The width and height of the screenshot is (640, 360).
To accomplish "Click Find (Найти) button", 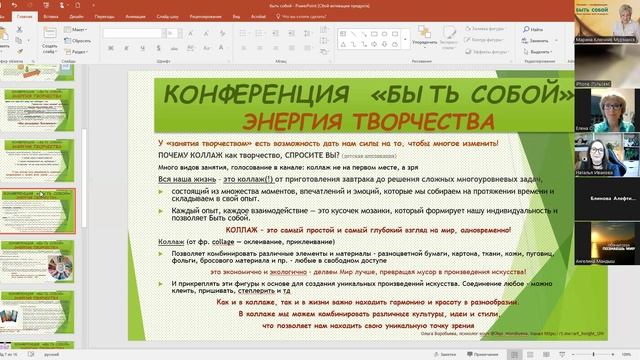I will (533, 29).
